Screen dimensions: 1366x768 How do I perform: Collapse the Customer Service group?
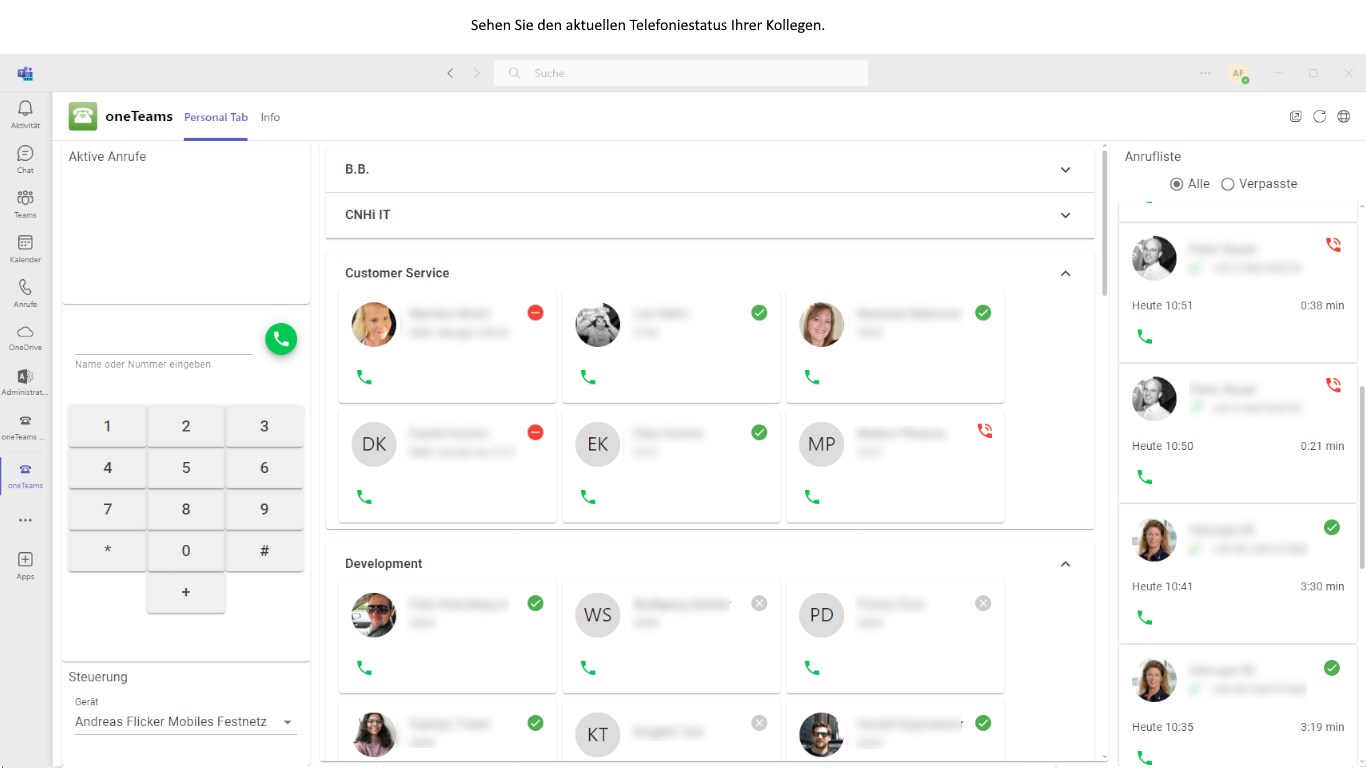pos(1065,273)
